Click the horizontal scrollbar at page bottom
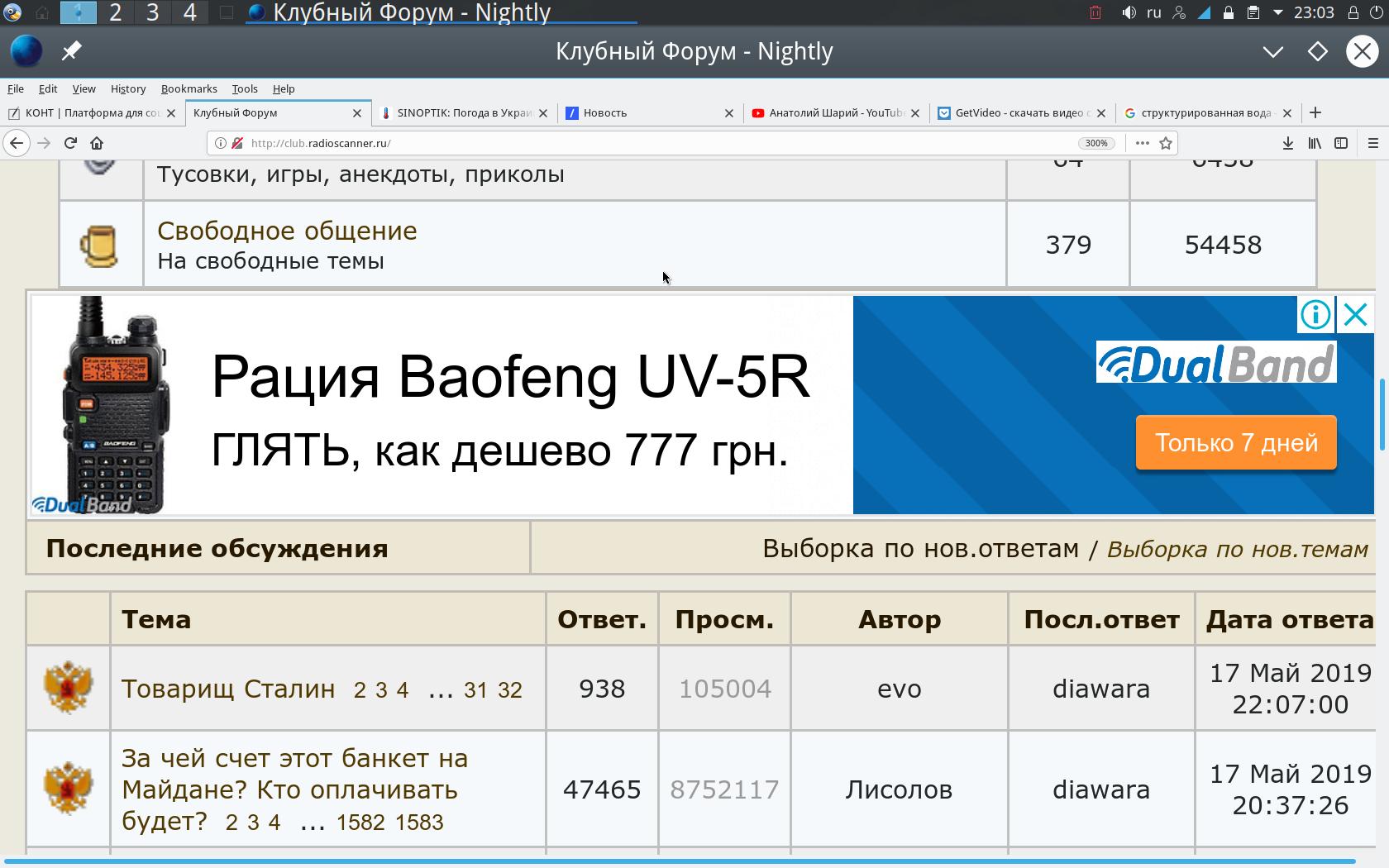This screenshot has width=1389, height=868. tap(678, 861)
